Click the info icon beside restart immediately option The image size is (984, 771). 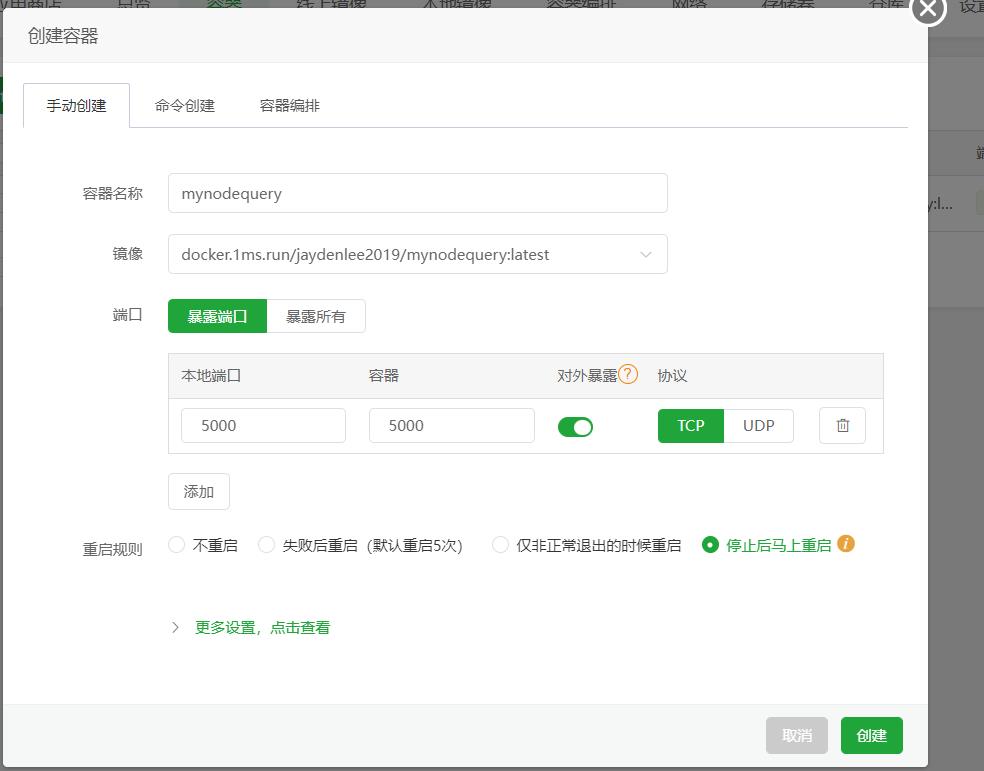click(846, 544)
